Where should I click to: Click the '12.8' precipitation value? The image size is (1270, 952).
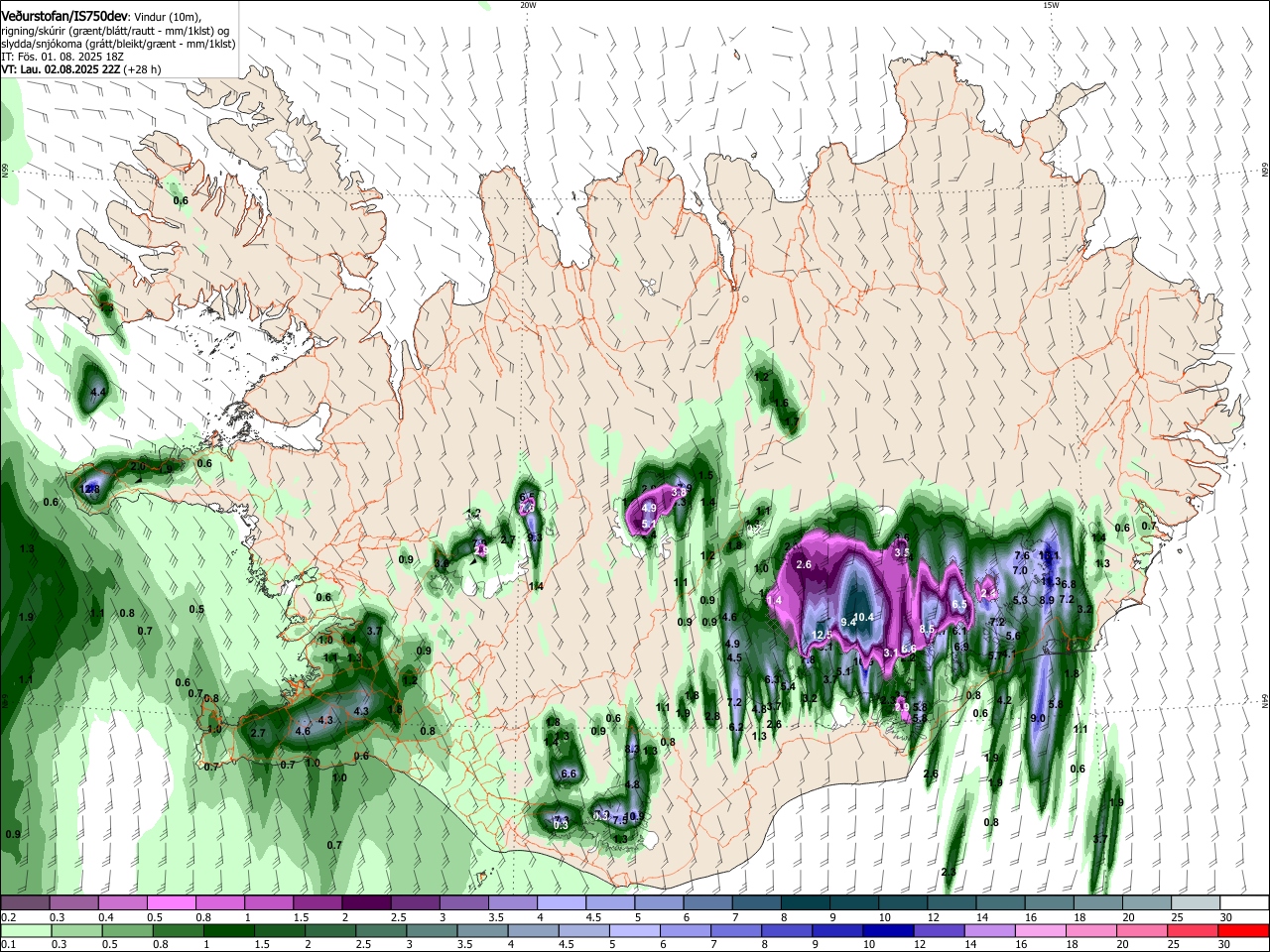point(90,489)
